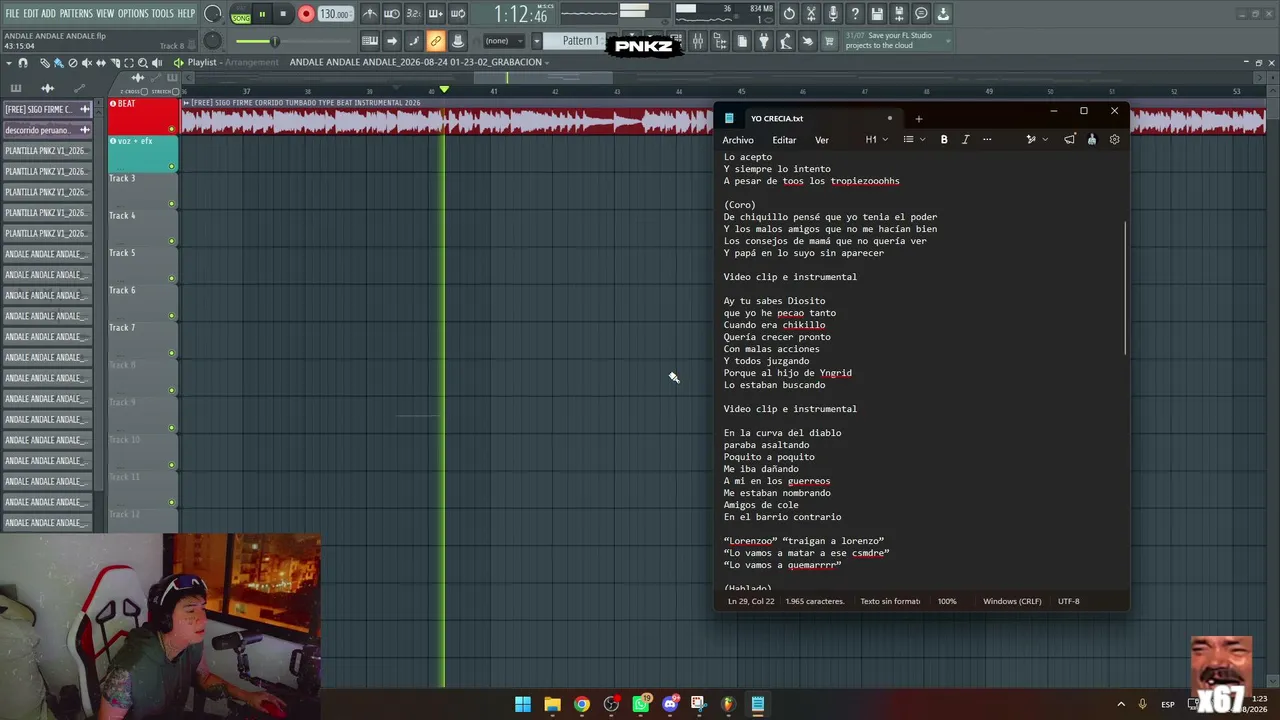Screen dimensions: 1280x720
Task: Click the Notepad vertical scrollbar
Action: point(1126,288)
